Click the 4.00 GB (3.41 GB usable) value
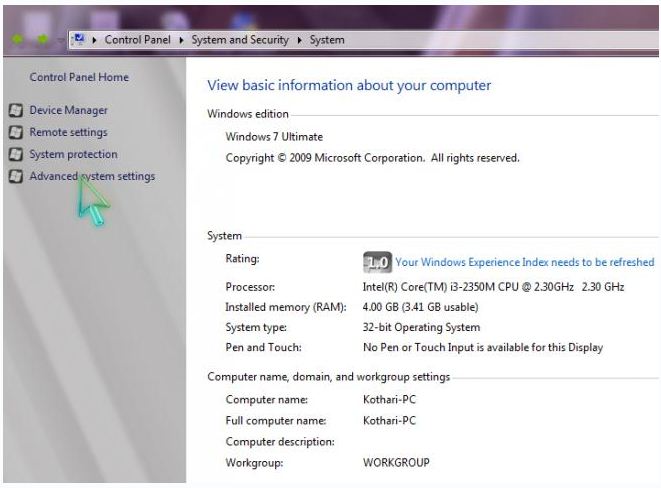 click(420, 307)
